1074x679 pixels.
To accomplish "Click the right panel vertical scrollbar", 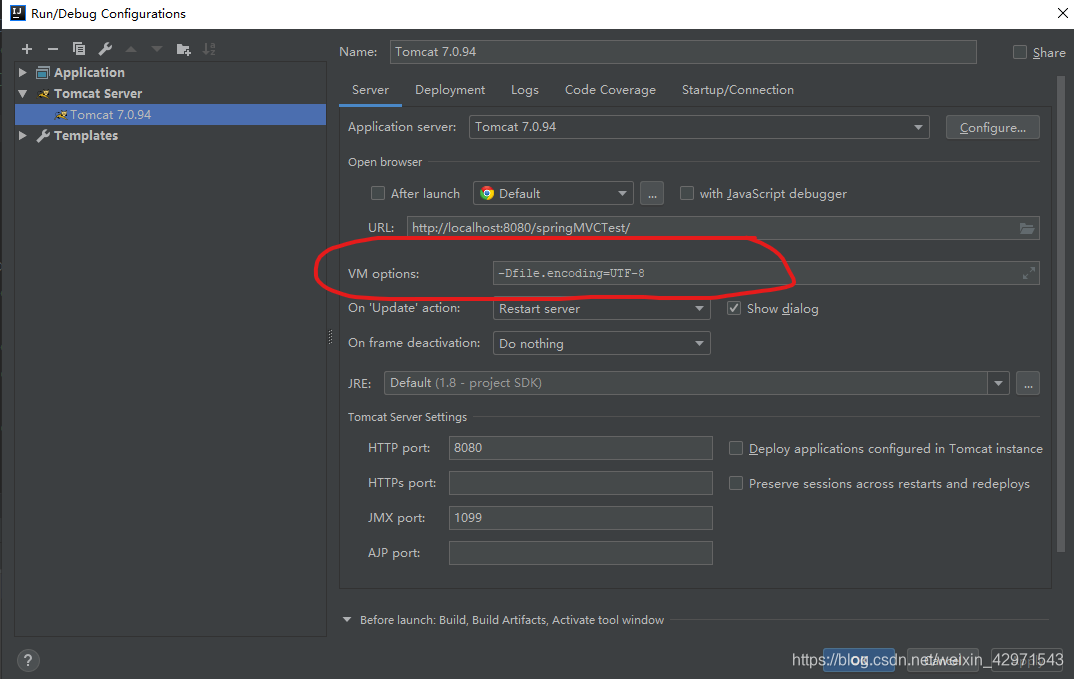I will (1062, 314).
